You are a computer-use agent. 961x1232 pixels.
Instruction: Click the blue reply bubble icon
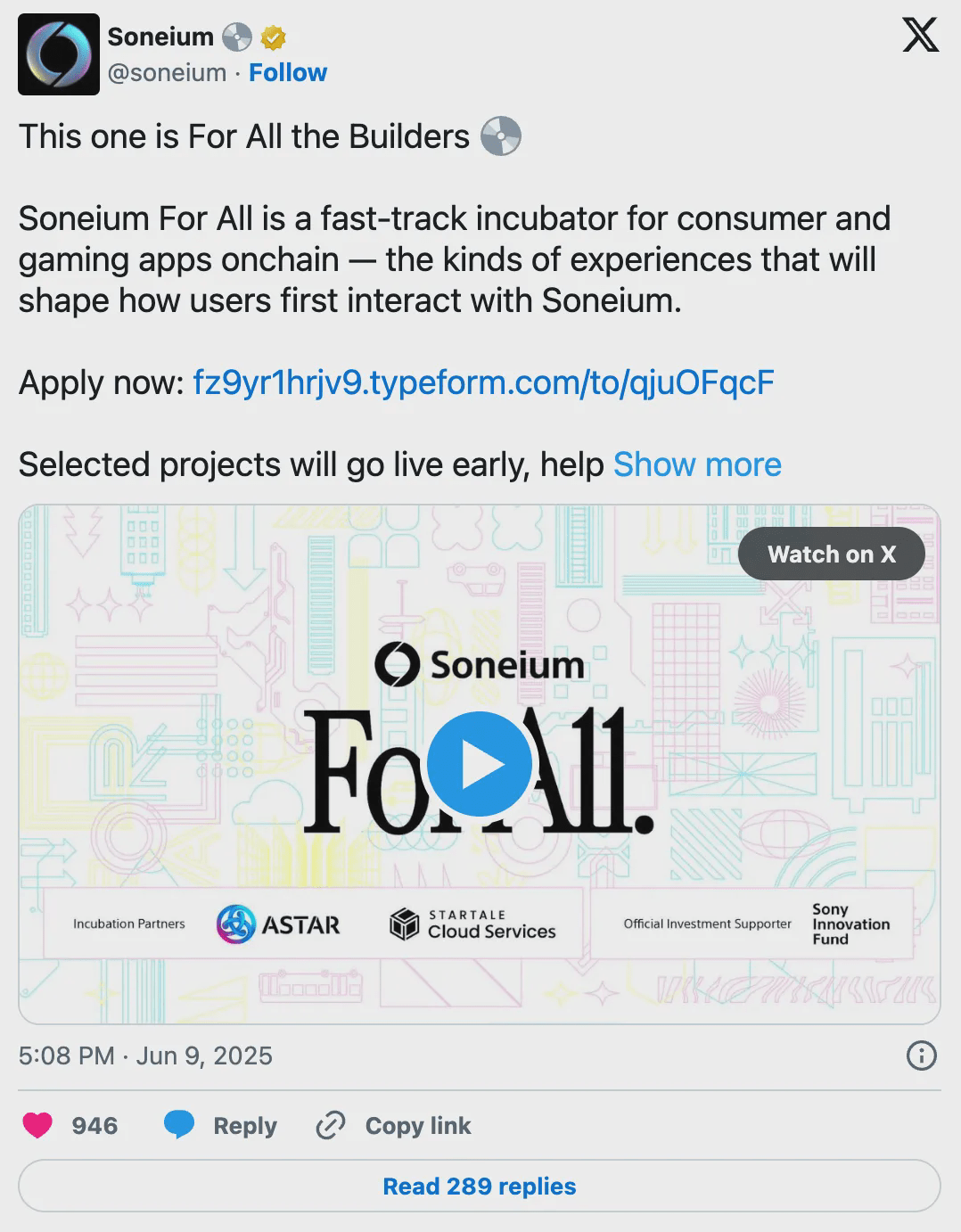179,1125
